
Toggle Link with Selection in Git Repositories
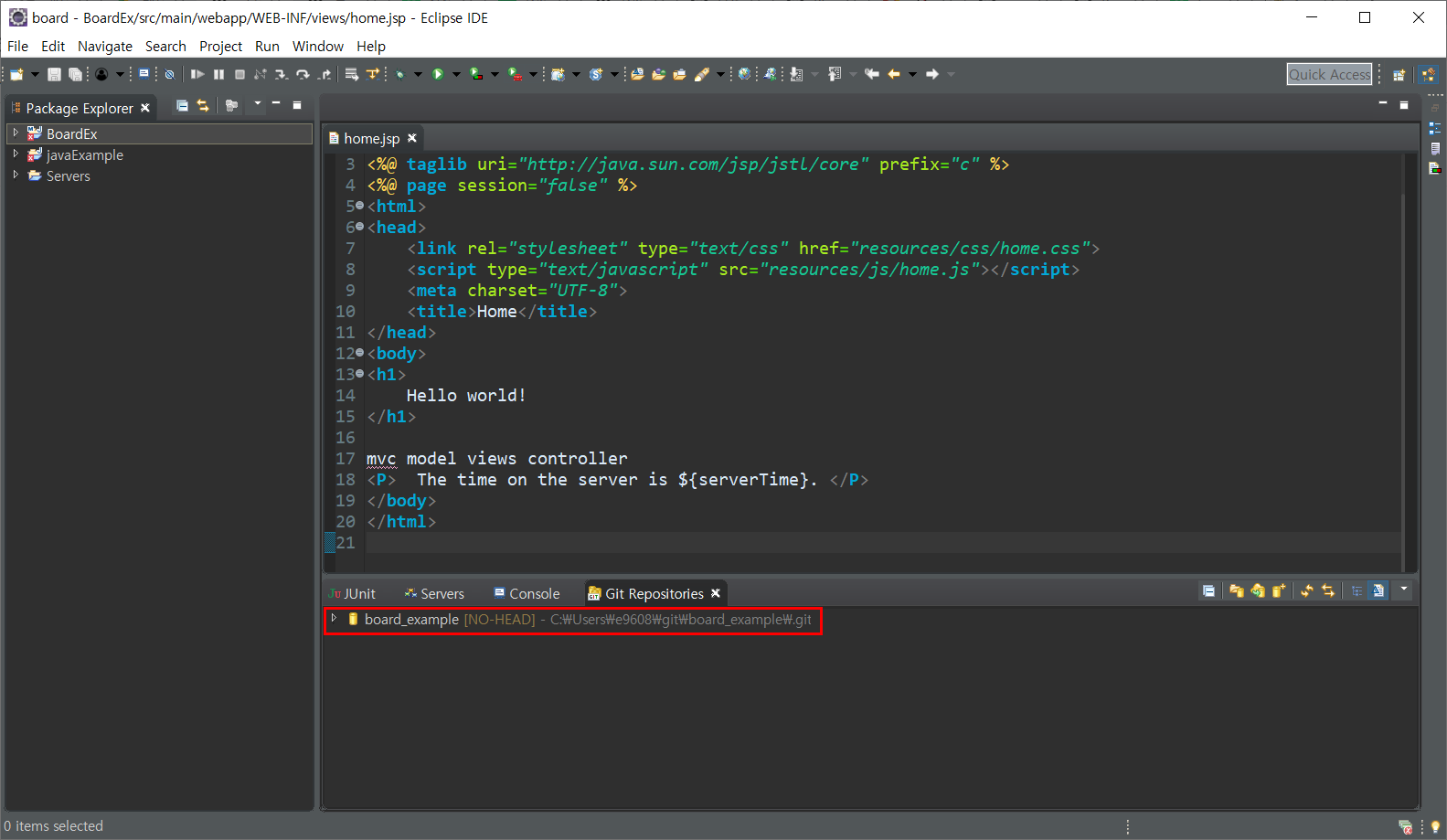pyautogui.click(x=1328, y=591)
